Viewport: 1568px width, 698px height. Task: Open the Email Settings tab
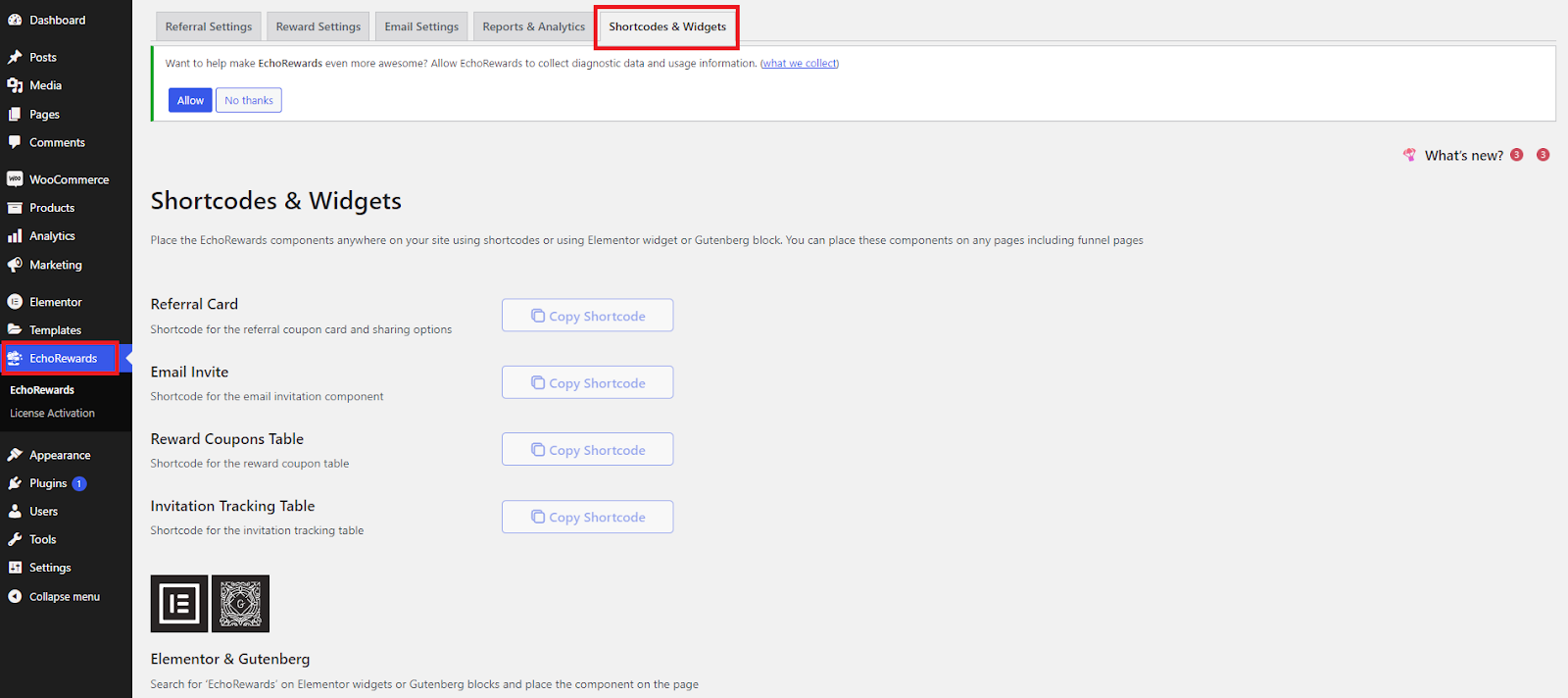point(421,26)
